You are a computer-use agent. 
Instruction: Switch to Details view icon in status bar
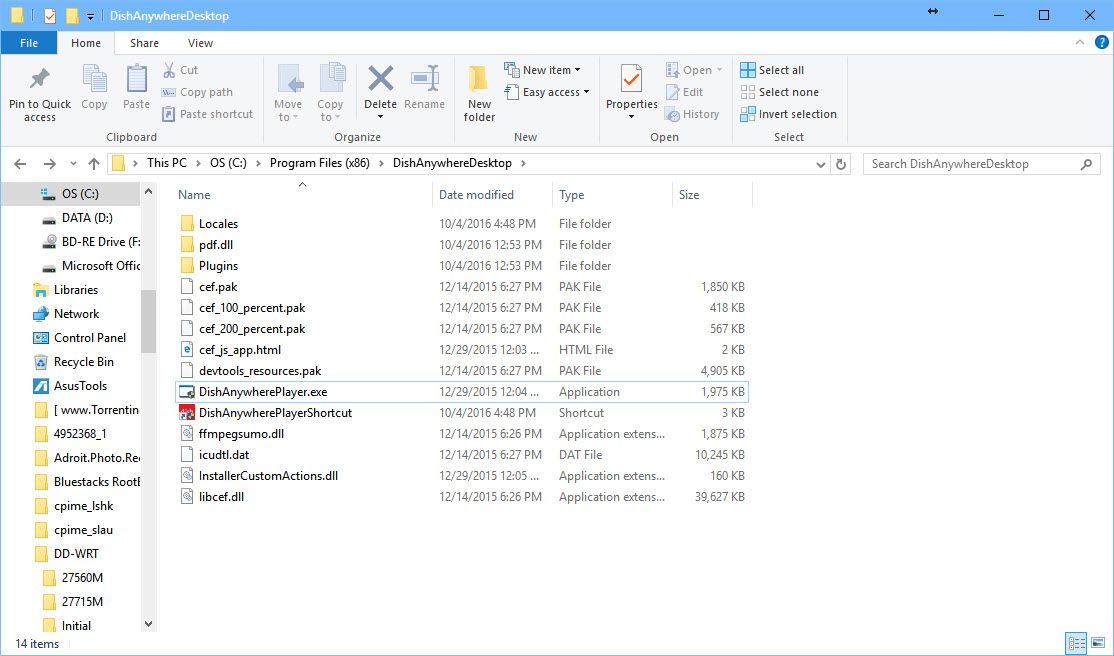1076,644
